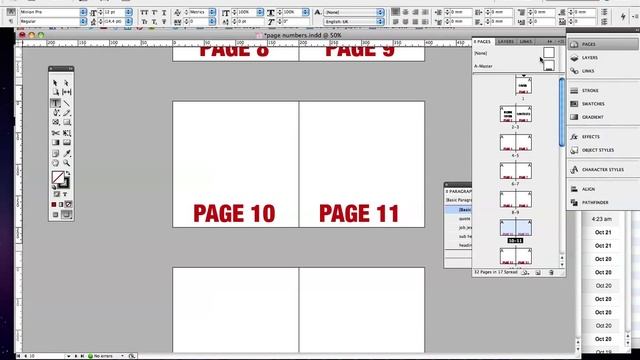Select the Selection tool arrow
640x360 pixels.
pyautogui.click(x=56, y=83)
